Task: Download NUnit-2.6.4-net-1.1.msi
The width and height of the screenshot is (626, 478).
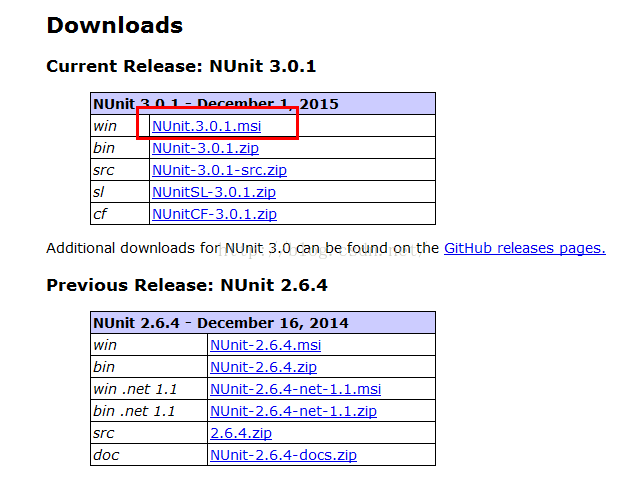Action: tap(295, 389)
